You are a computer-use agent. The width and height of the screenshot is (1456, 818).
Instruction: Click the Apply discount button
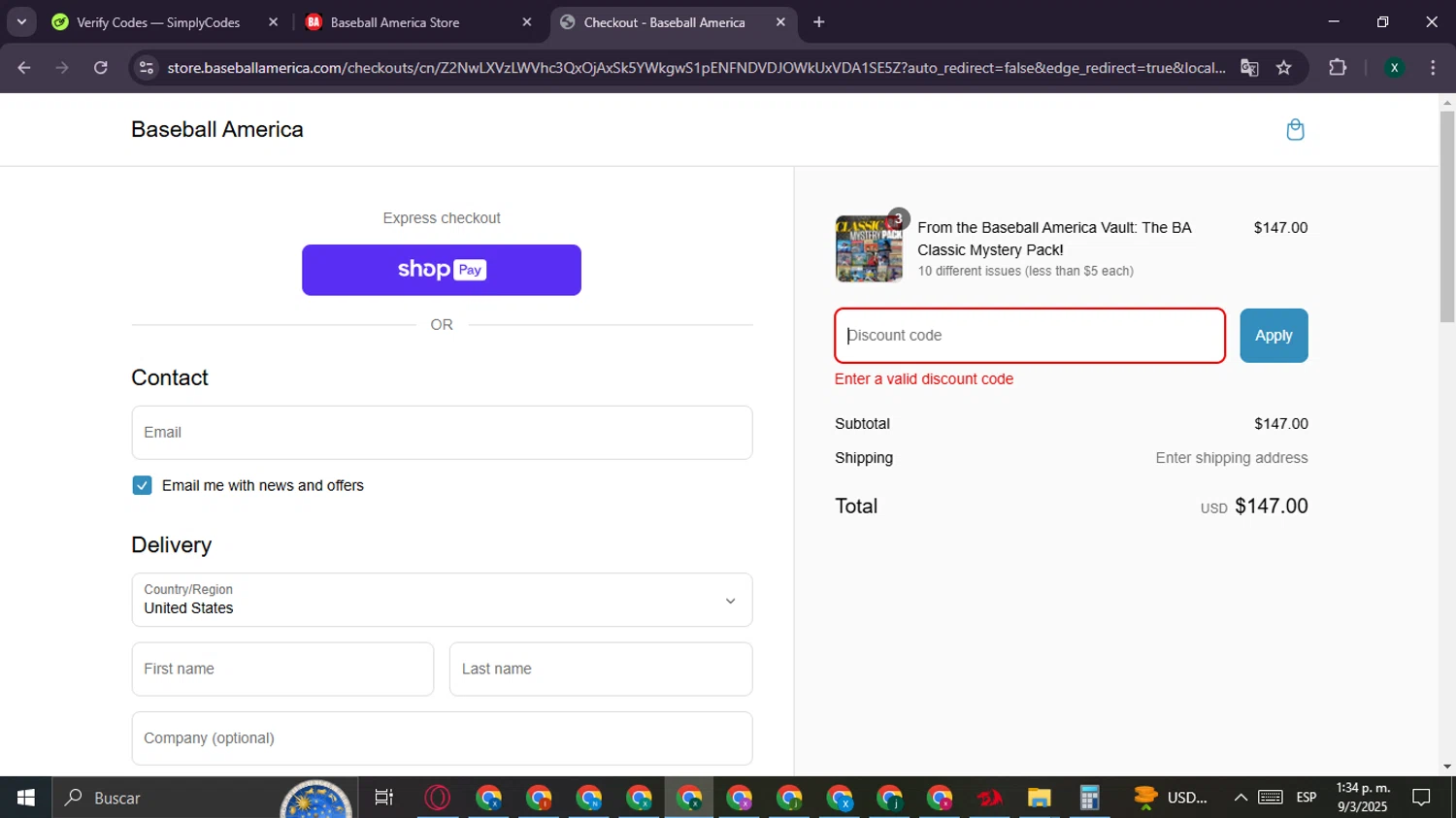tap(1274, 336)
